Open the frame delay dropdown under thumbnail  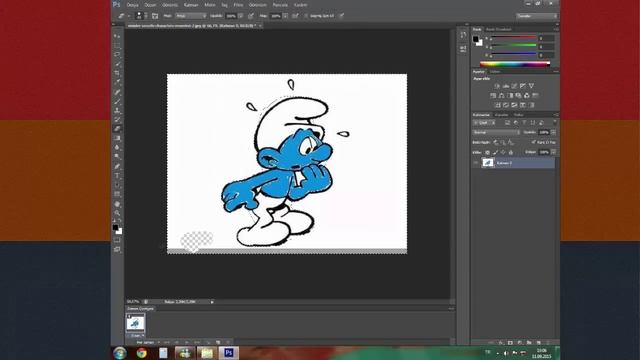(x=136, y=336)
